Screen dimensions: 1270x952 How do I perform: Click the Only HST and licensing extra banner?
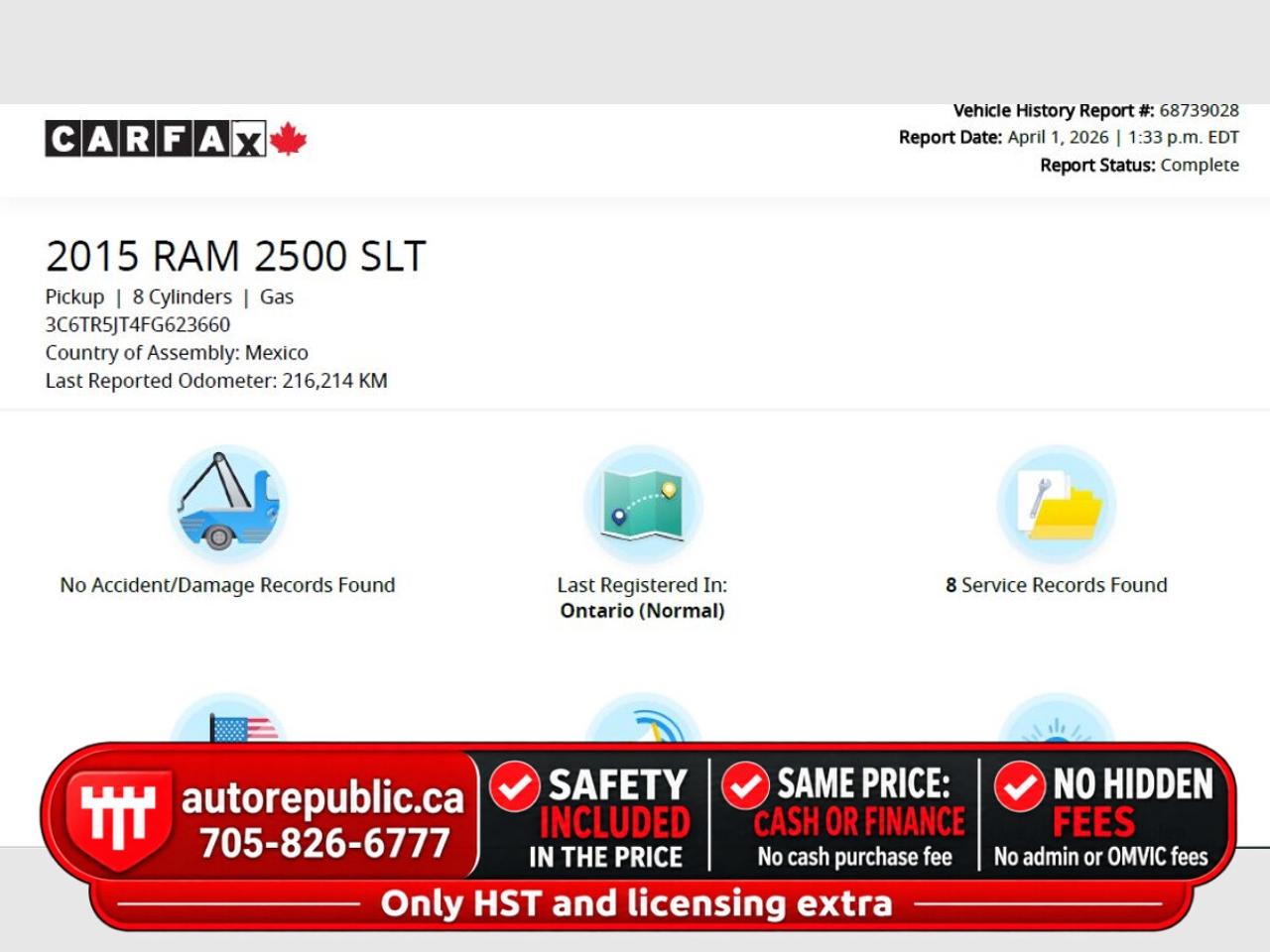637,903
